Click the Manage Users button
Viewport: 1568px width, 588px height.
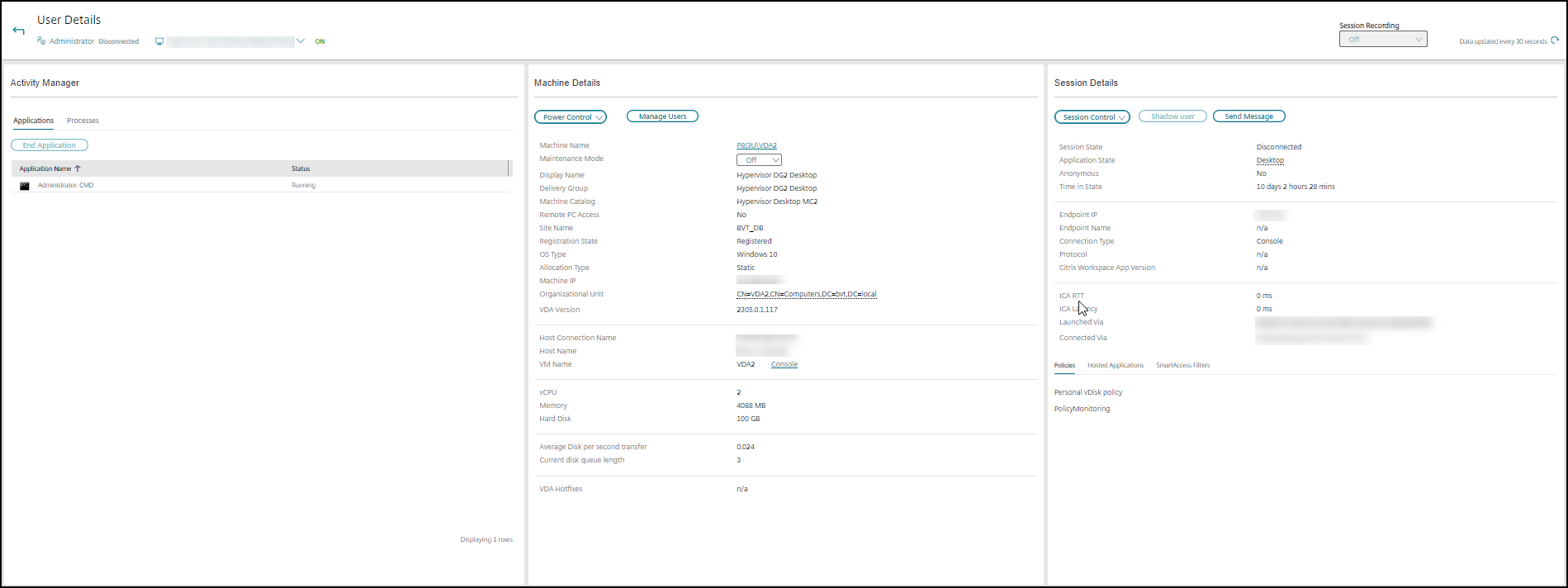point(662,116)
